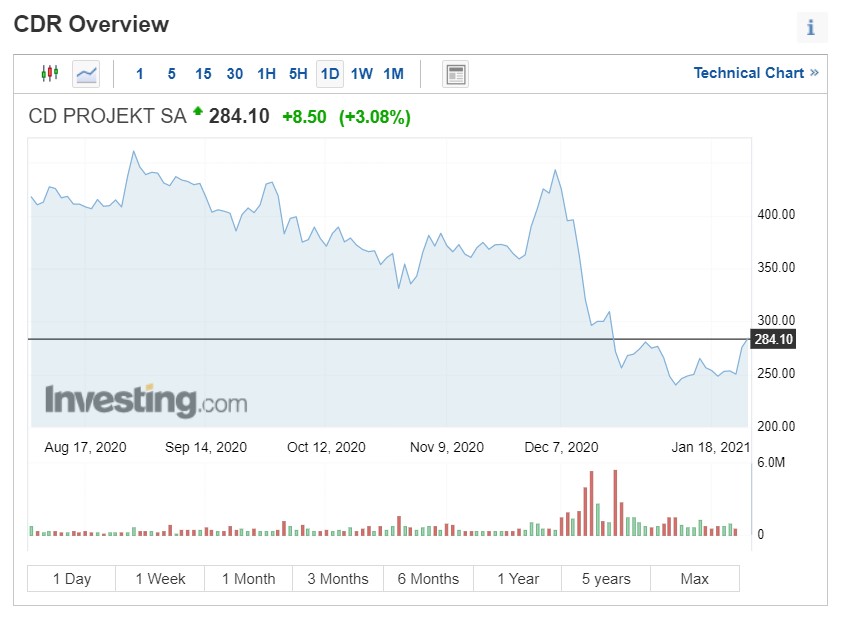Click the Oct 12, 2020 date label
This screenshot has height=628, width=842.
(326, 447)
